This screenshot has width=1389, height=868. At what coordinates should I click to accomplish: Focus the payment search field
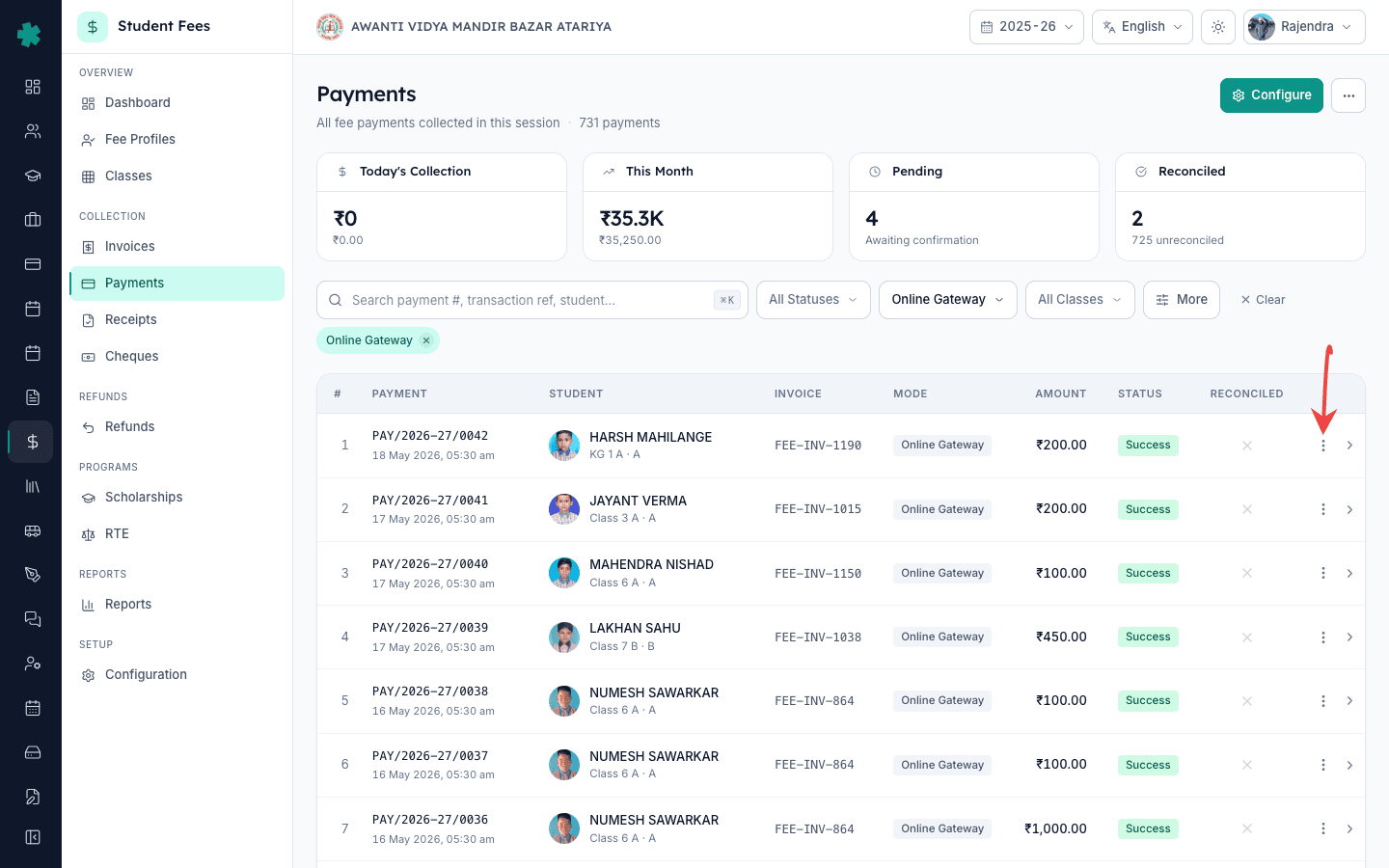[532, 300]
